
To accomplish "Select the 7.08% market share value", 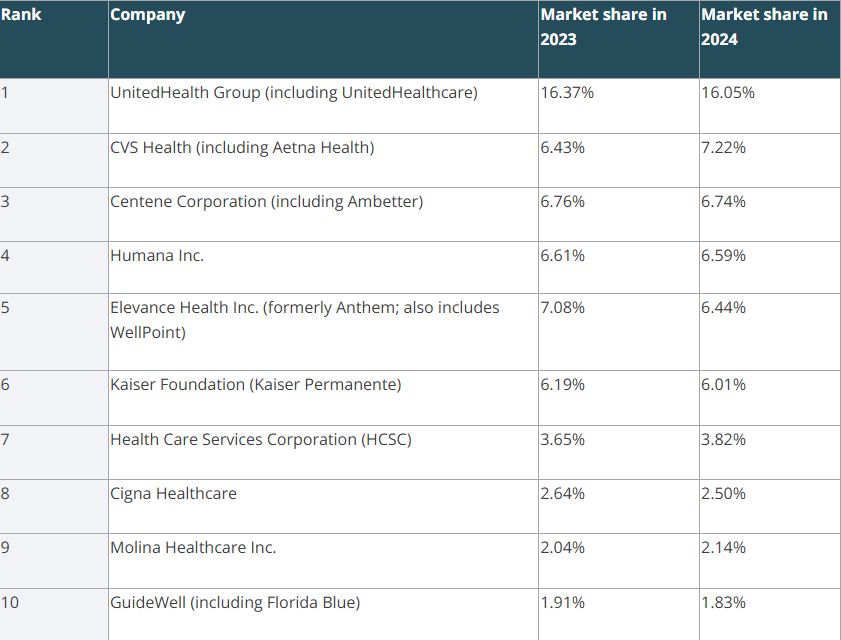I will pos(563,308).
